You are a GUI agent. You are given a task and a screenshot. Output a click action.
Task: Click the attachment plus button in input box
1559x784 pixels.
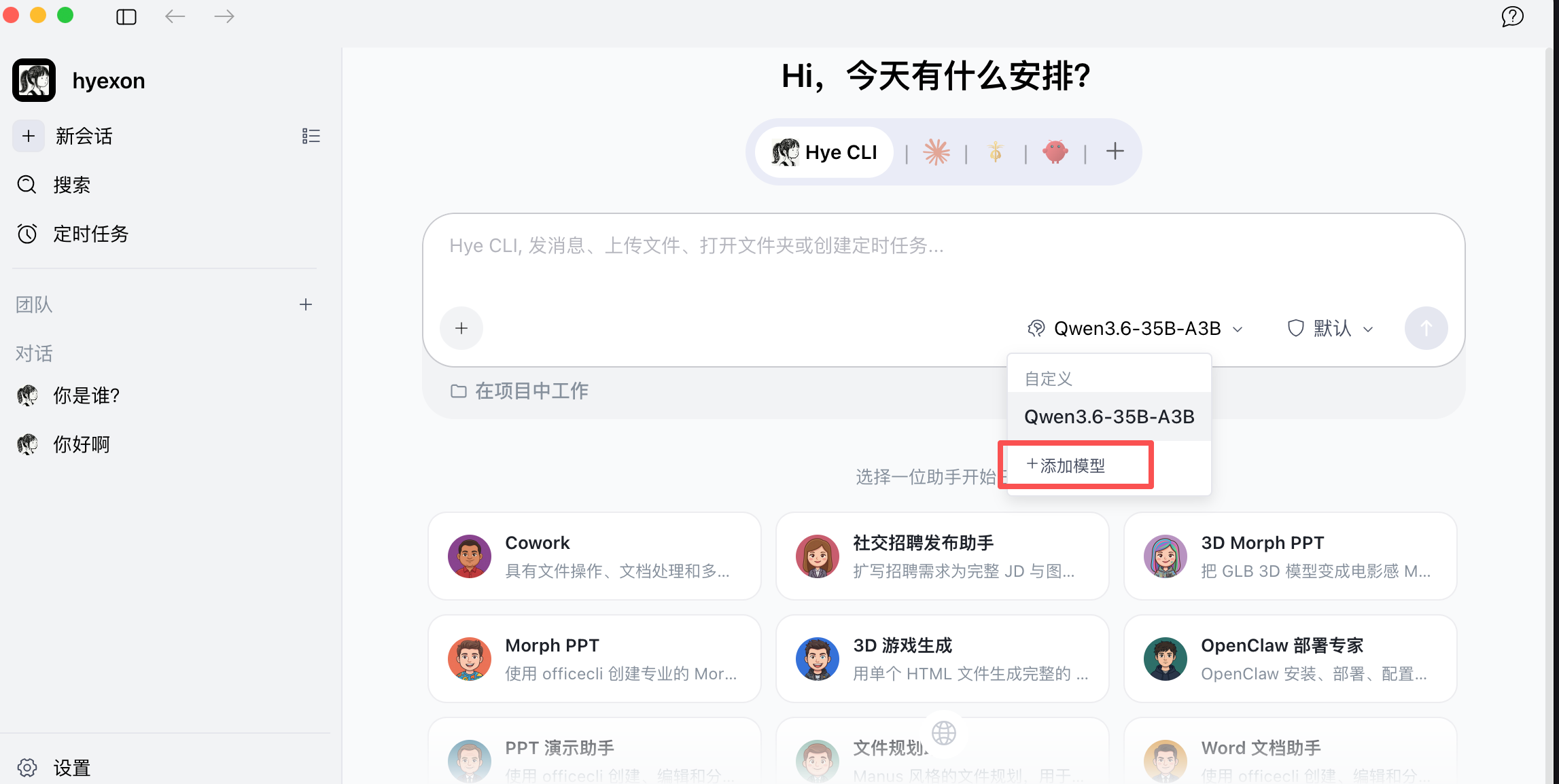461,328
